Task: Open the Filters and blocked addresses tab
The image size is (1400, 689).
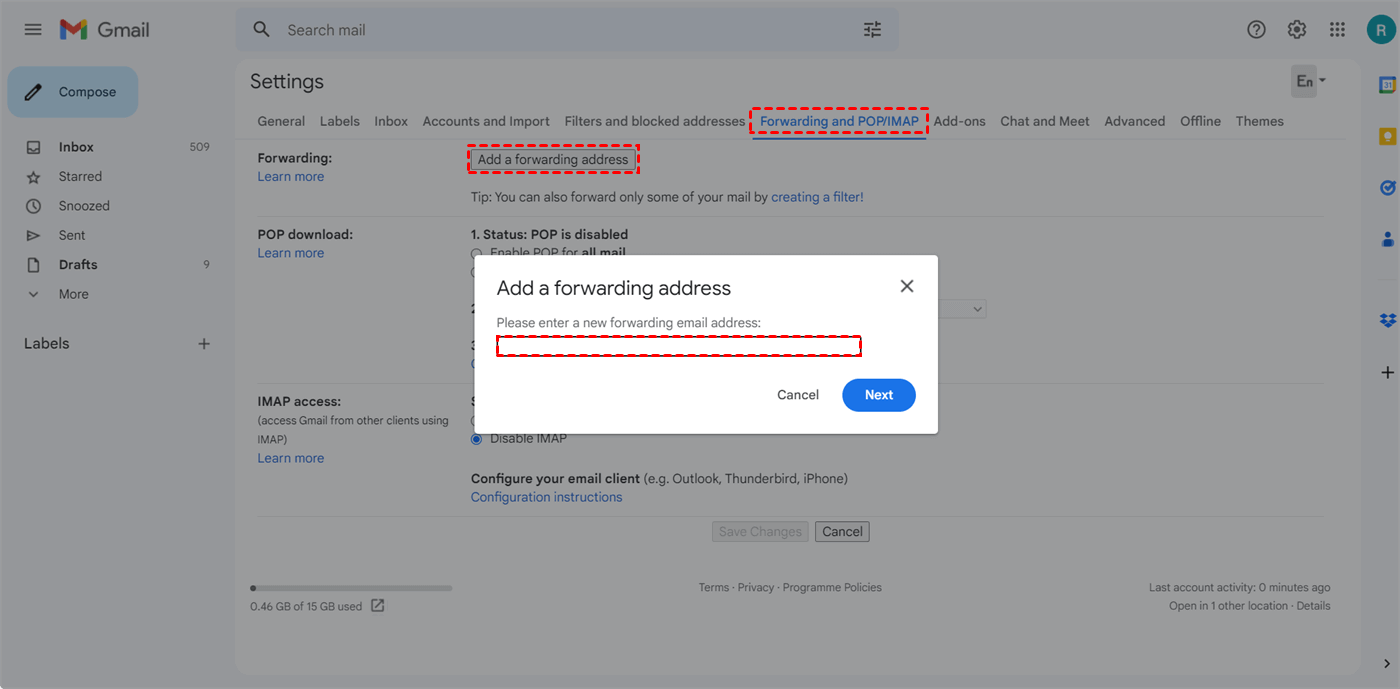Action: tap(654, 121)
